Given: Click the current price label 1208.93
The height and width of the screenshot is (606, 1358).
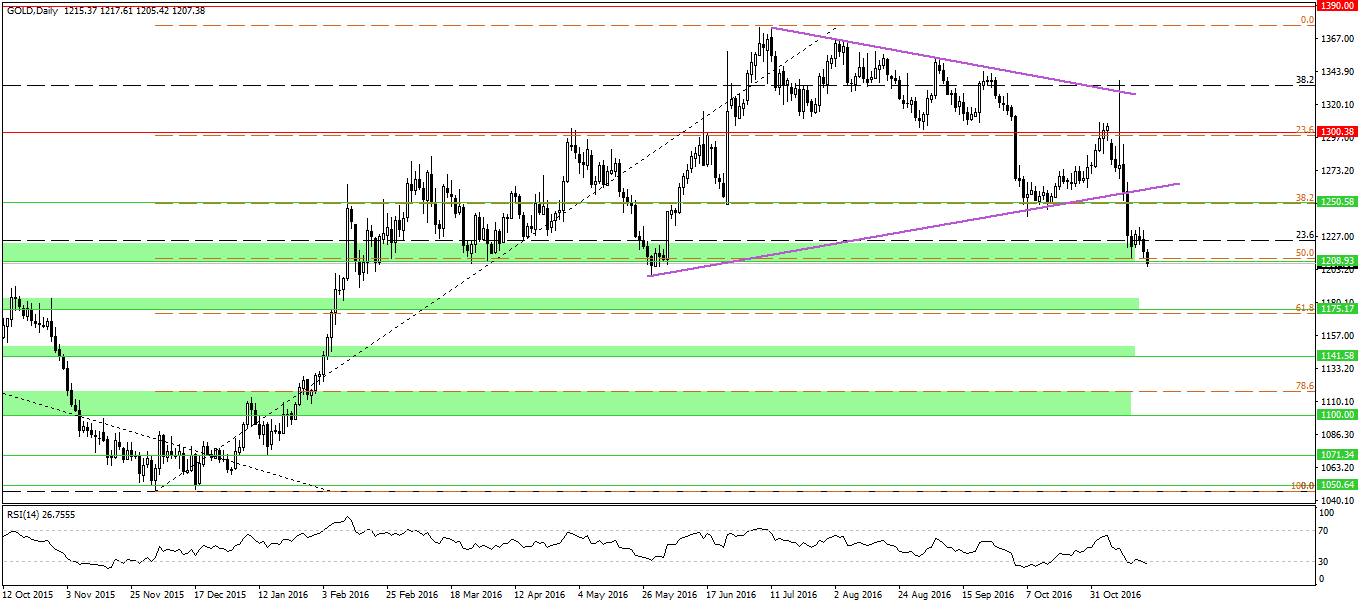Looking at the screenshot, I should tap(1336, 260).
